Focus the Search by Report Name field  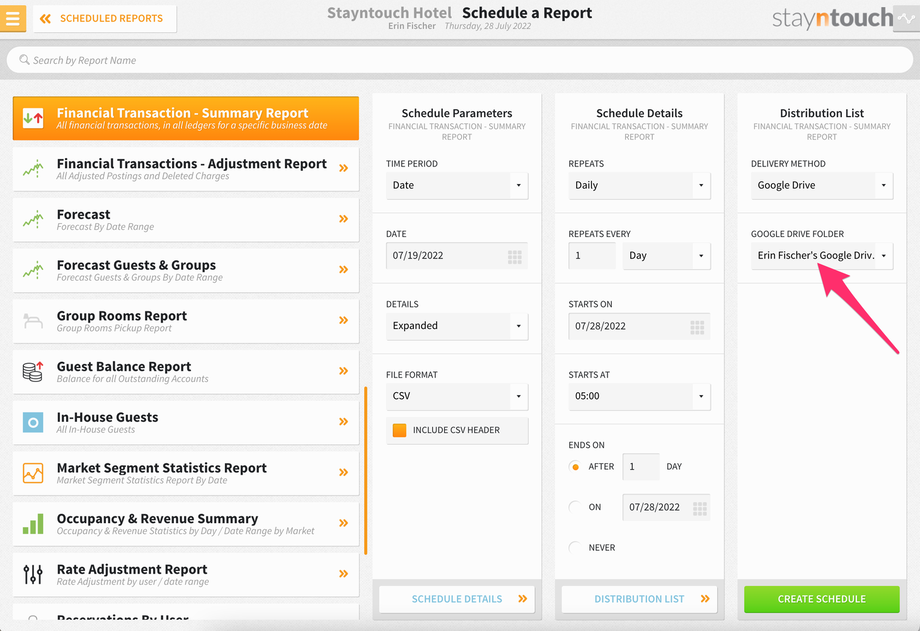(459, 60)
